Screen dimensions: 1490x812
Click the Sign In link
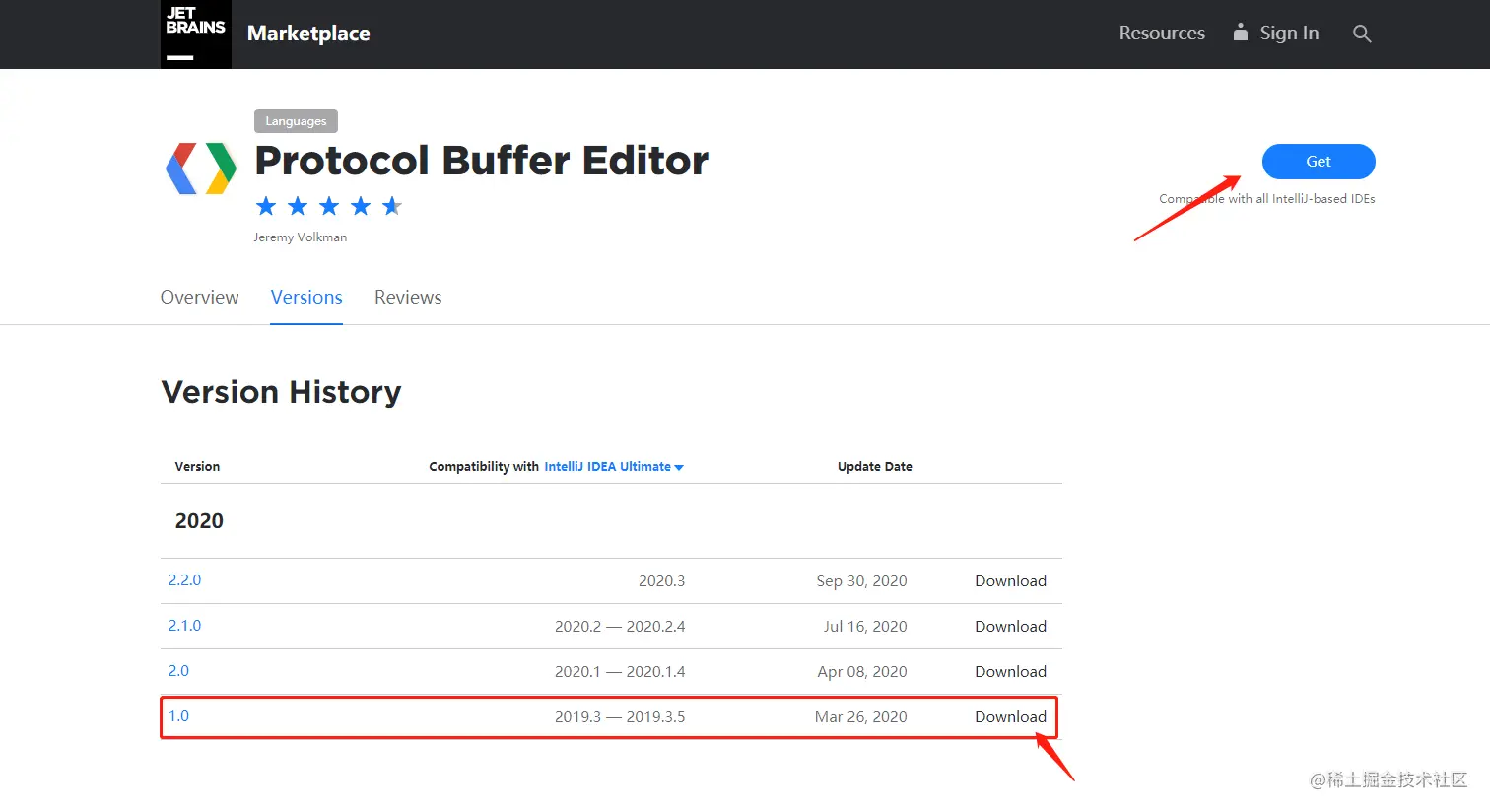1289,34
